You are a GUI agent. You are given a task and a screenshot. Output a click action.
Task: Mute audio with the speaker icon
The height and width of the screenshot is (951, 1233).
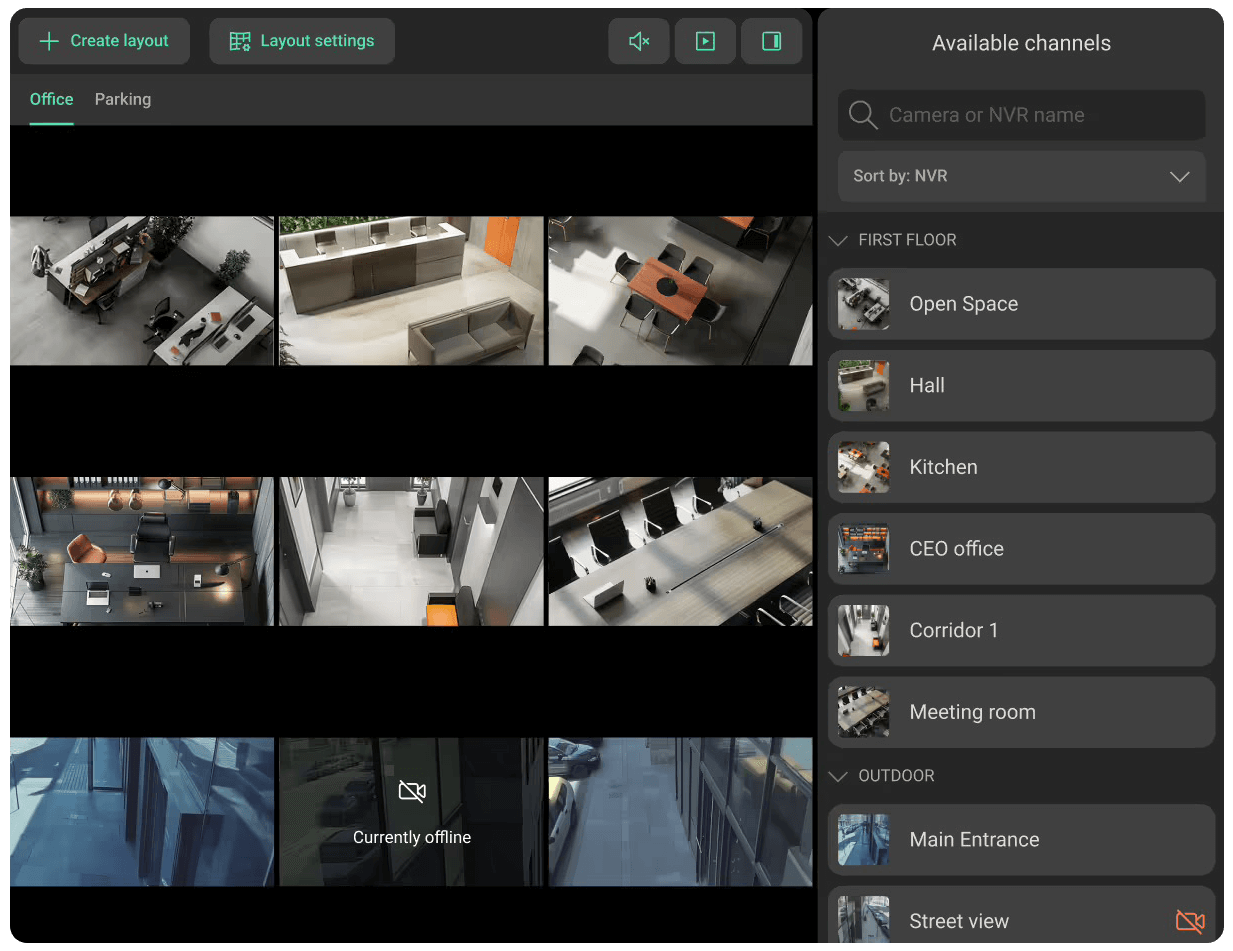(x=639, y=41)
